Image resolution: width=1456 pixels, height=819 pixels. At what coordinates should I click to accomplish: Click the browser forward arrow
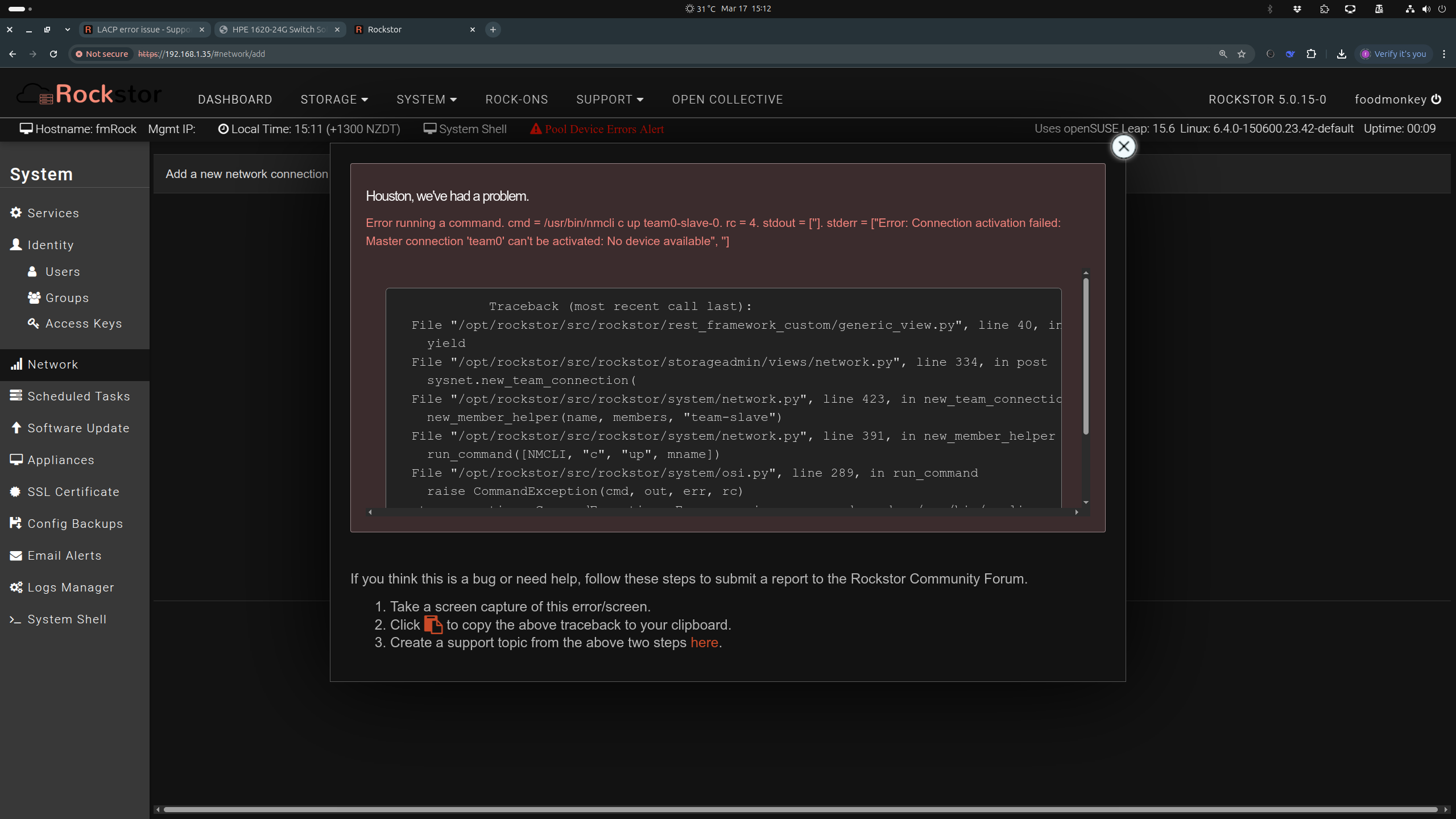point(33,54)
